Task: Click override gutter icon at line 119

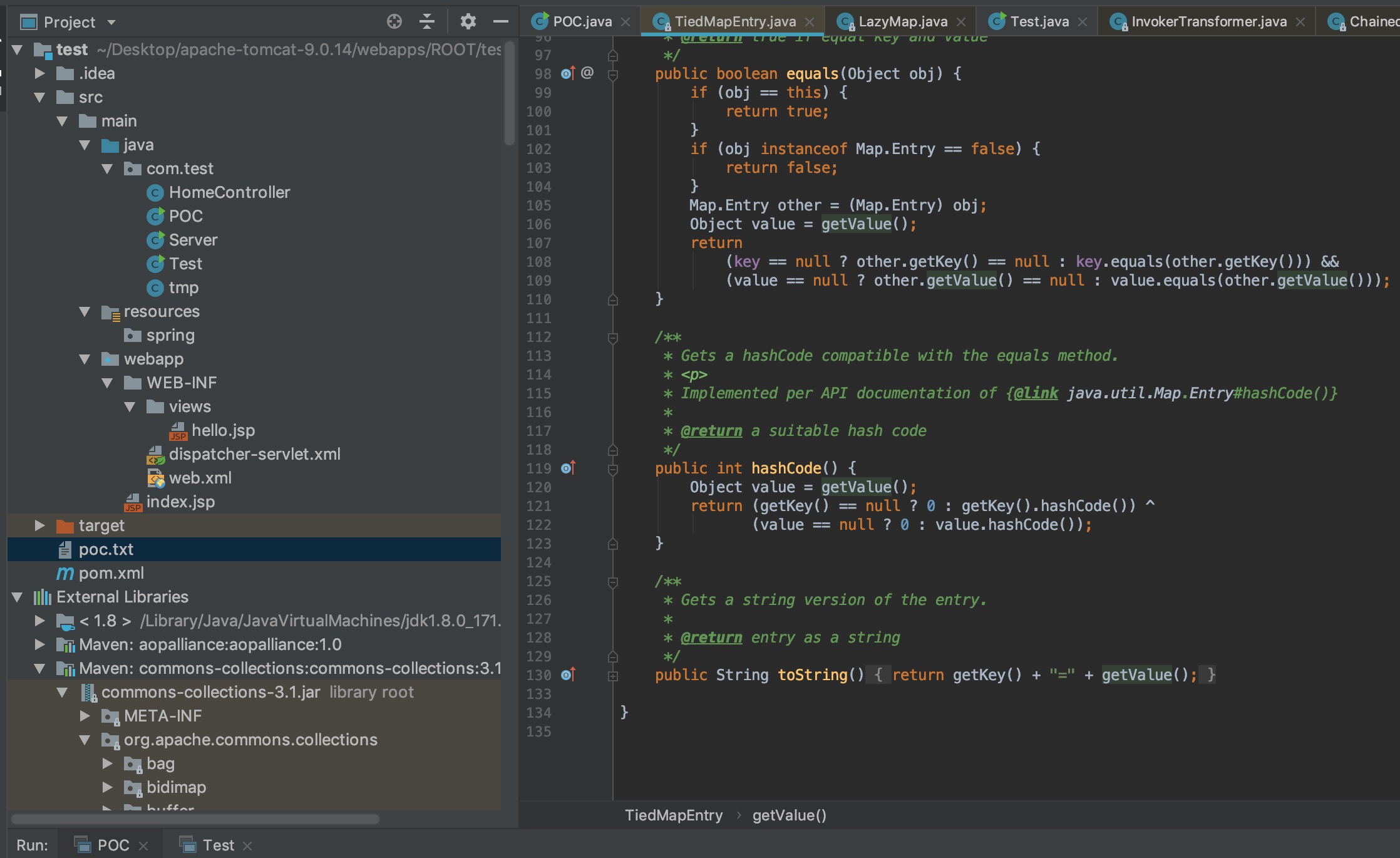Action: [567, 468]
